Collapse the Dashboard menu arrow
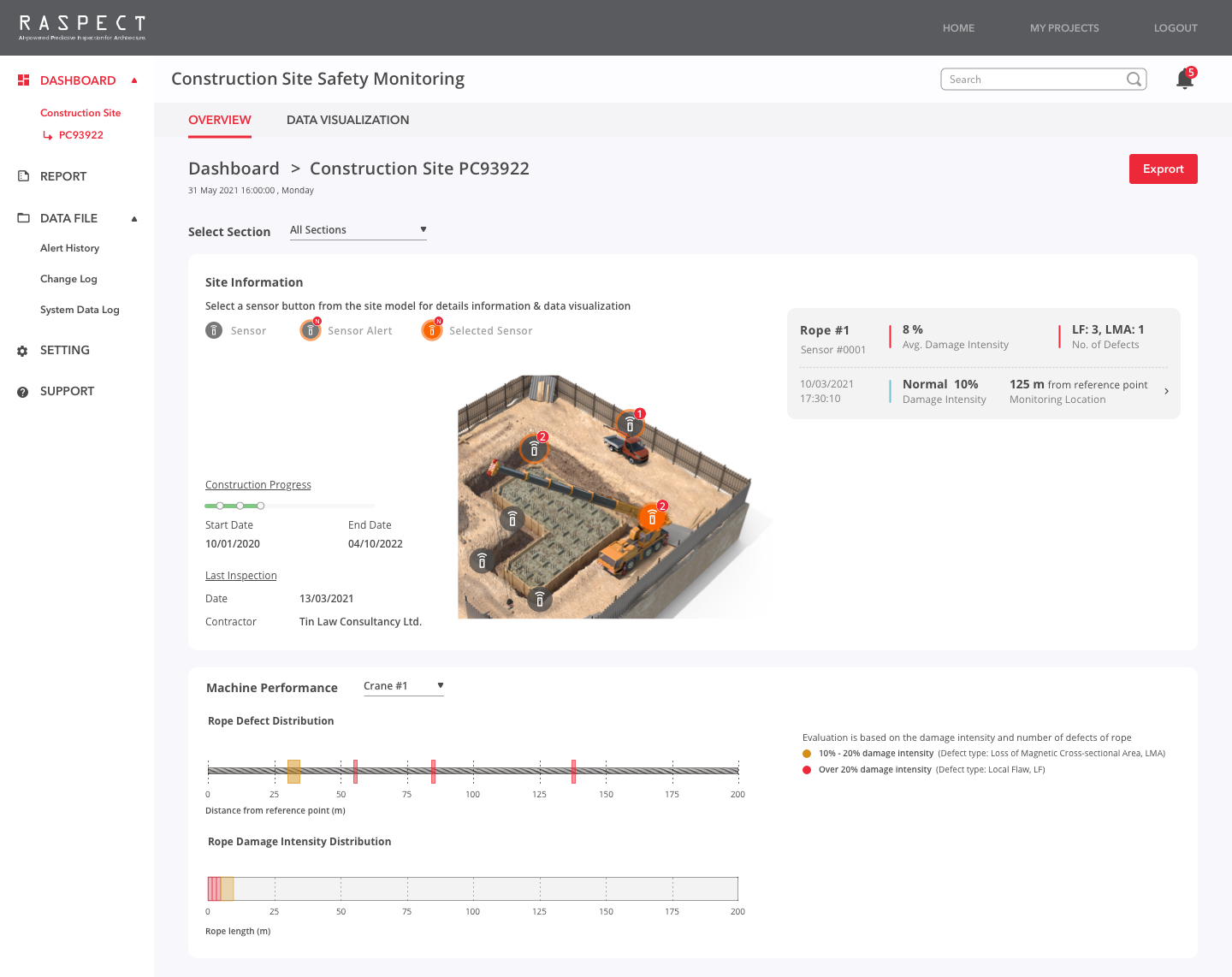Image resolution: width=1232 pixels, height=977 pixels. click(x=134, y=80)
